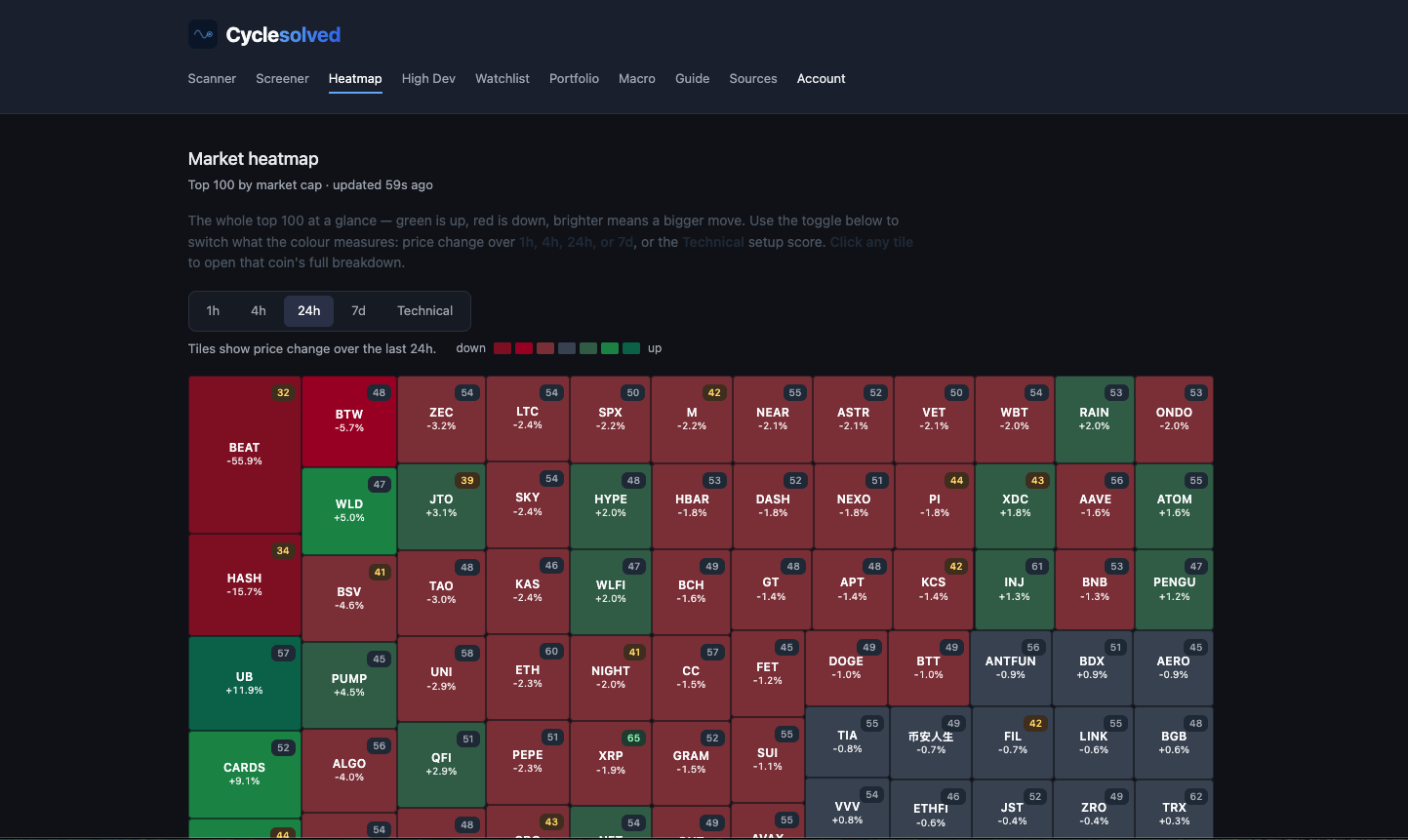
Task: Select the PENGU tile
Action: pyautogui.click(x=1175, y=590)
